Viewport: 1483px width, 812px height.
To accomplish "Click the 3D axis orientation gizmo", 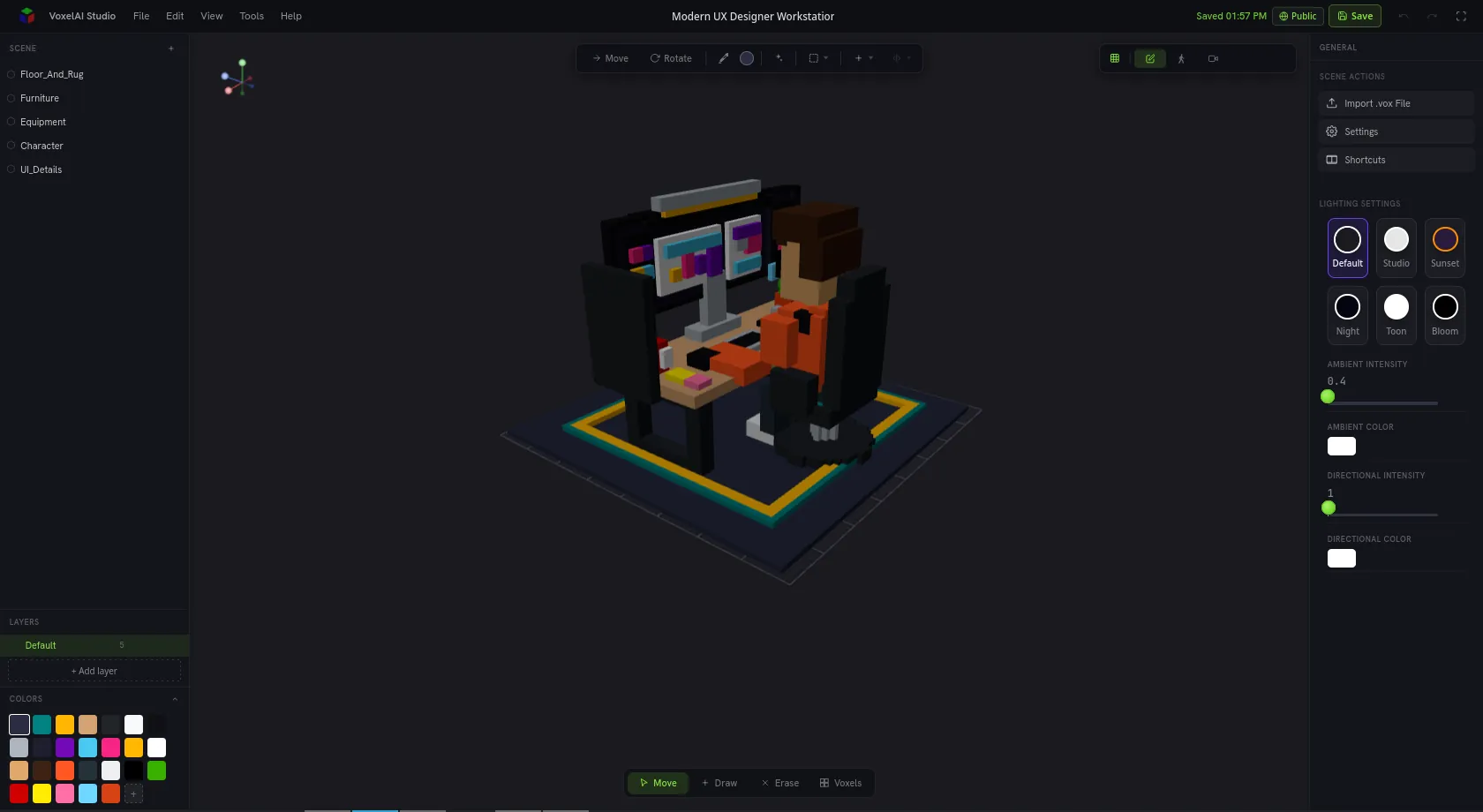I will 238,78.
